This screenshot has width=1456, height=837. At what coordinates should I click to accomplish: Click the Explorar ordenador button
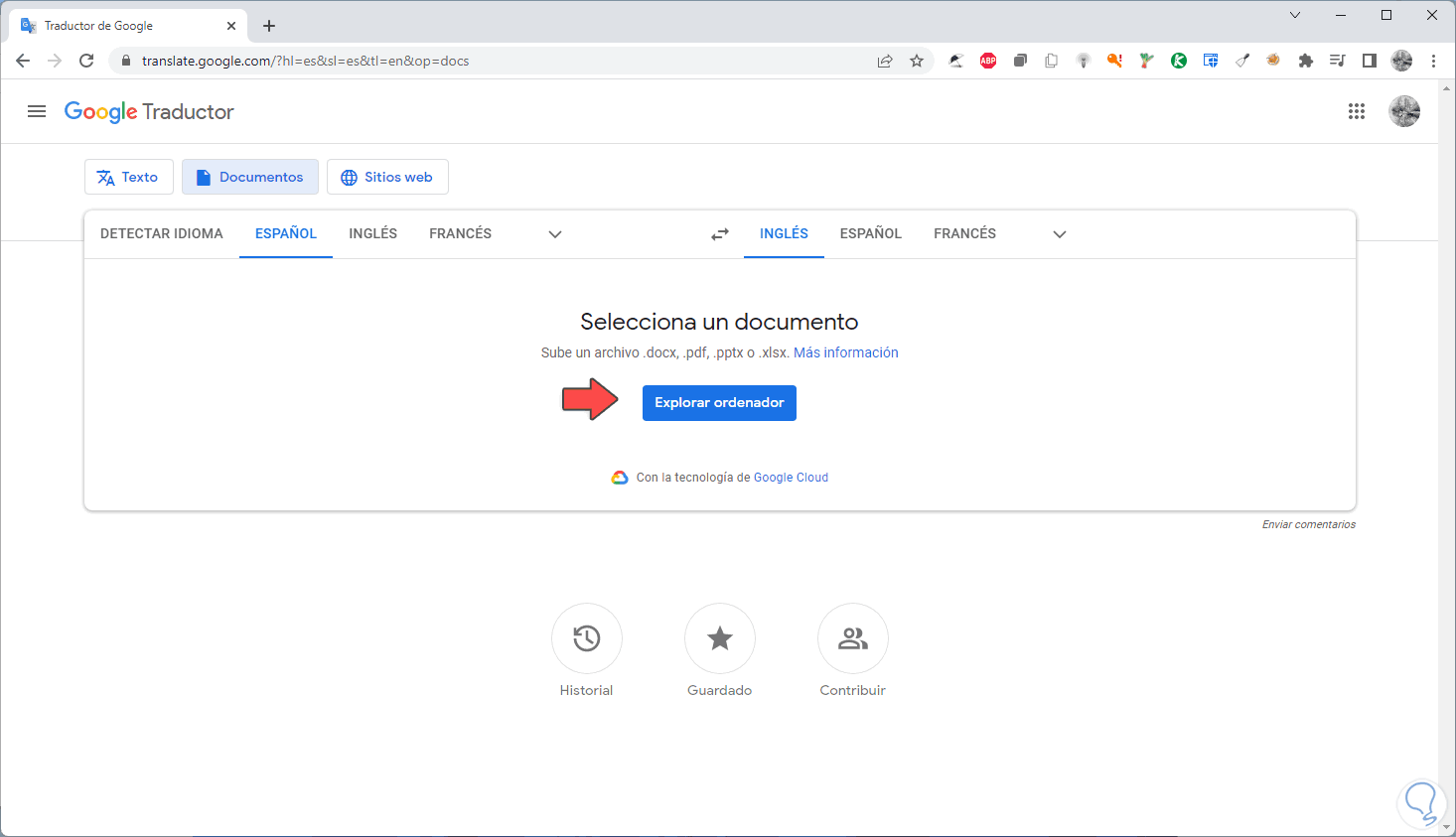719,403
